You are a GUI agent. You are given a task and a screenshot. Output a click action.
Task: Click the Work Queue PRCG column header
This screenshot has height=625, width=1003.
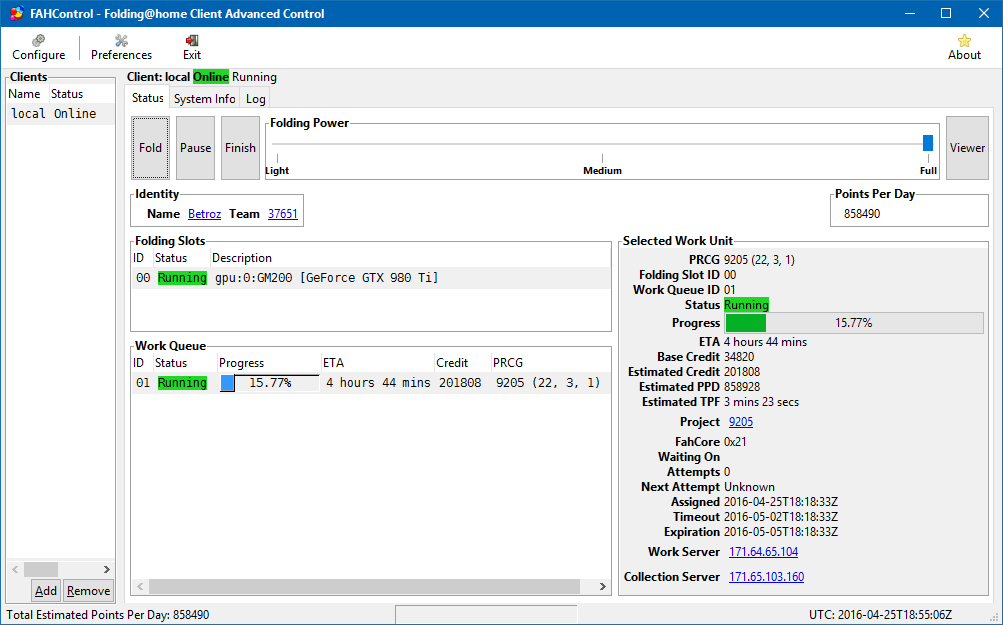point(550,363)
